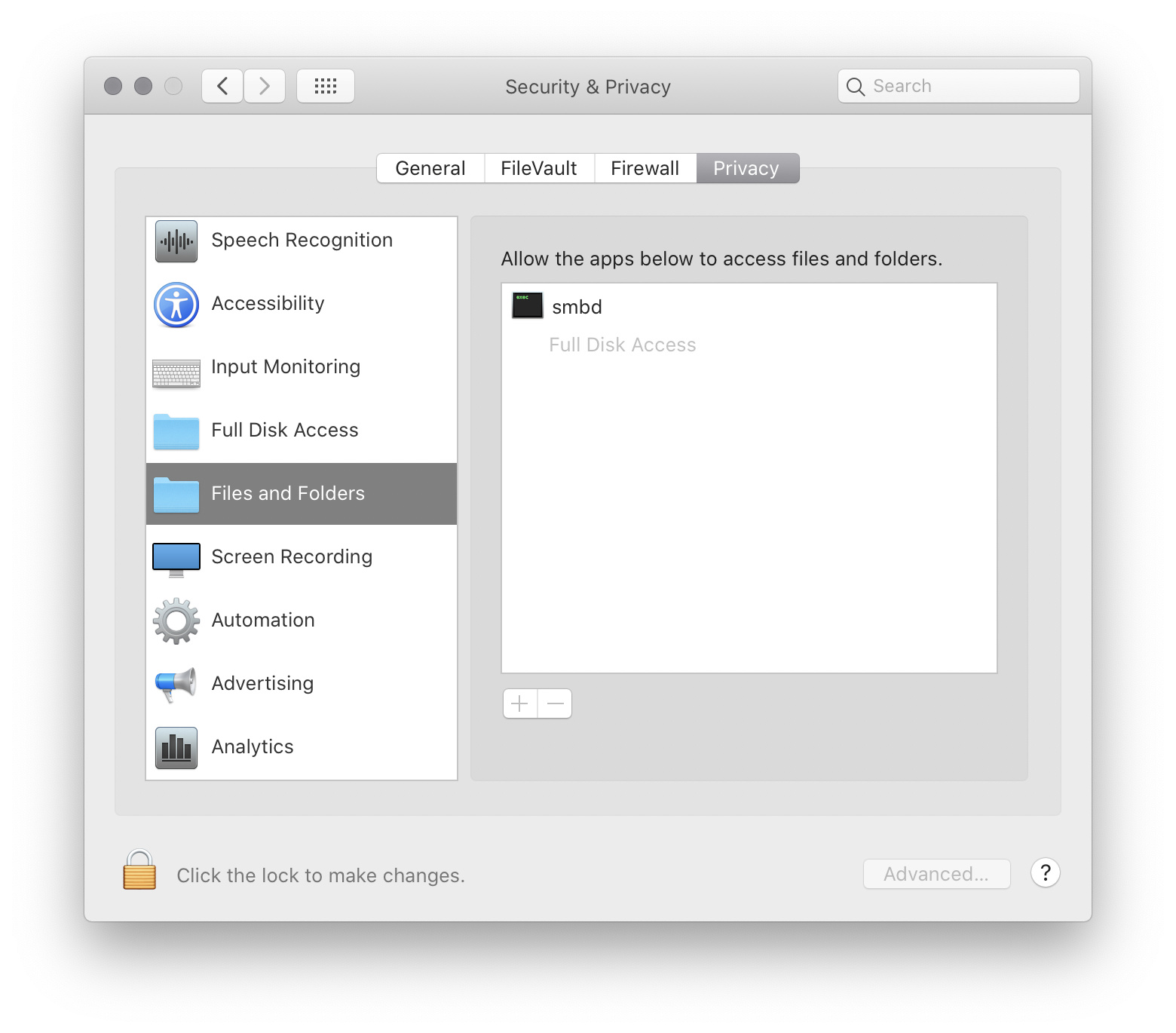Select Advertising in the sidebar
Image resolution: width=1176 pixels, height=1033 pixels.
click(302, 685)
